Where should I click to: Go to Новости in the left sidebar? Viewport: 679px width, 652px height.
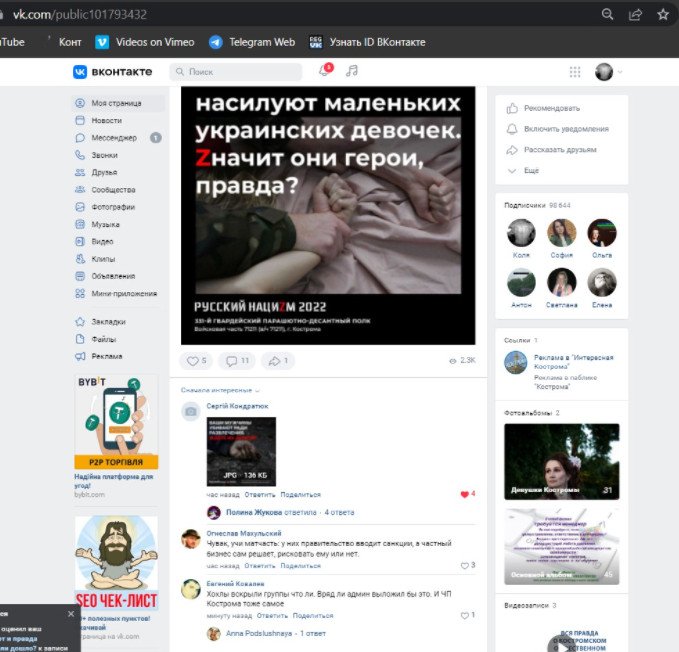coord(106,121)
